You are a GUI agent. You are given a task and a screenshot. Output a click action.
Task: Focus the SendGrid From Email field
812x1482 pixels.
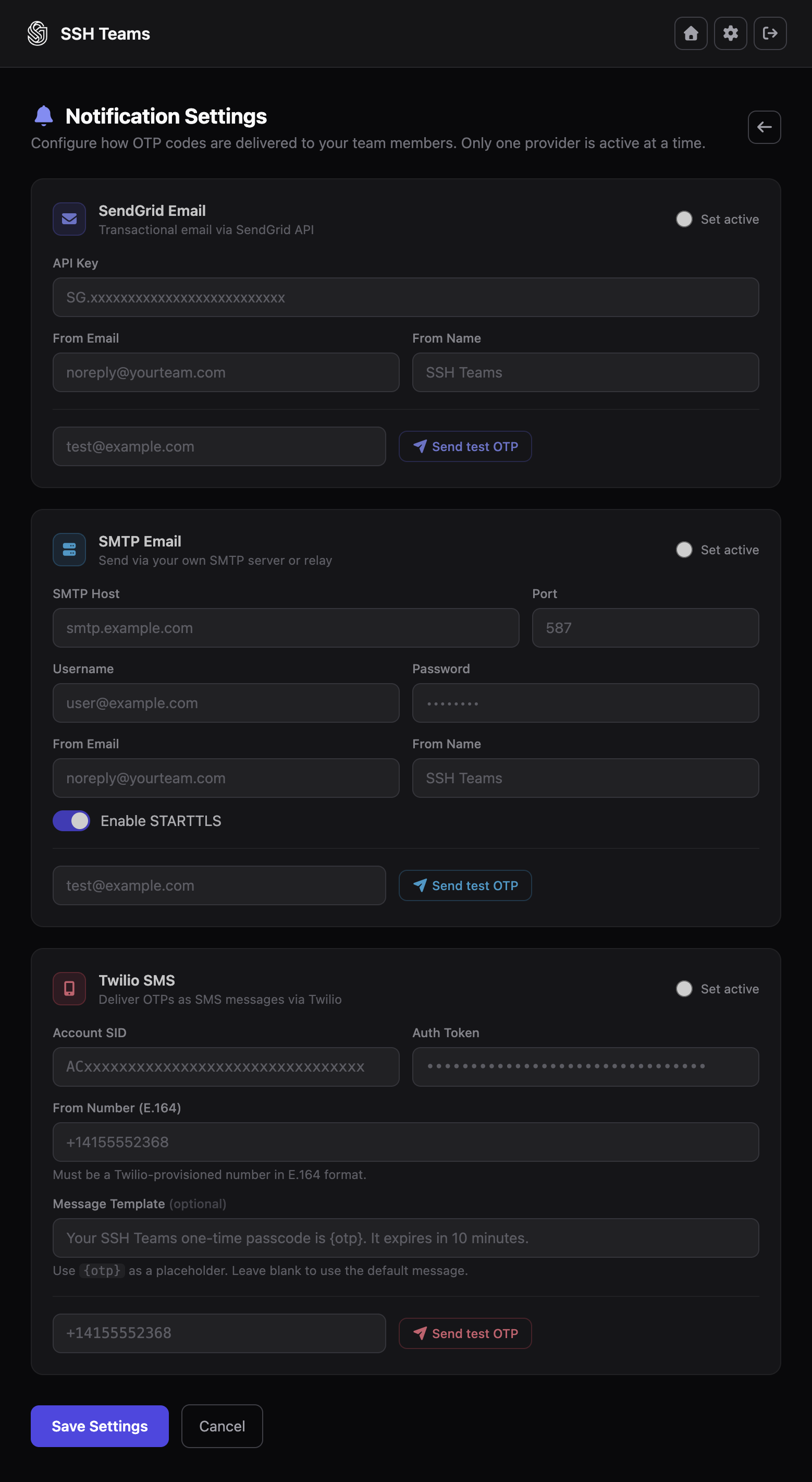tap(226, 372)
